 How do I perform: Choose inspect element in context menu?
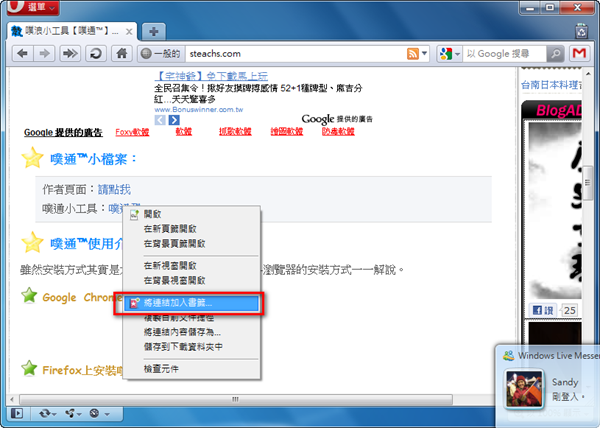193,369
